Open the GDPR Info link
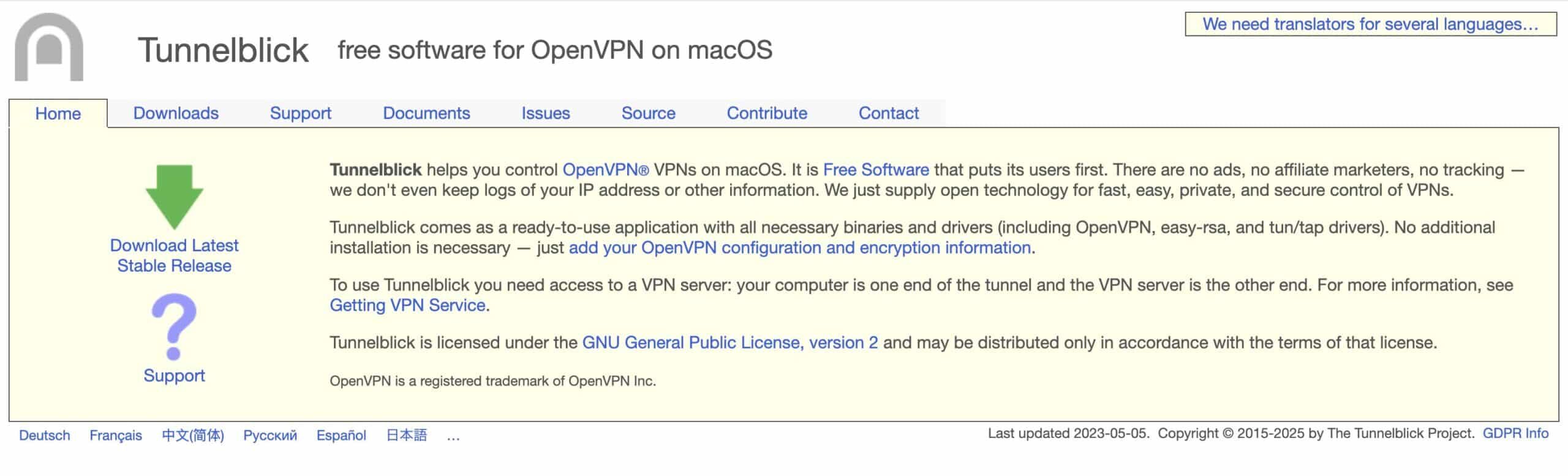 1515,434
